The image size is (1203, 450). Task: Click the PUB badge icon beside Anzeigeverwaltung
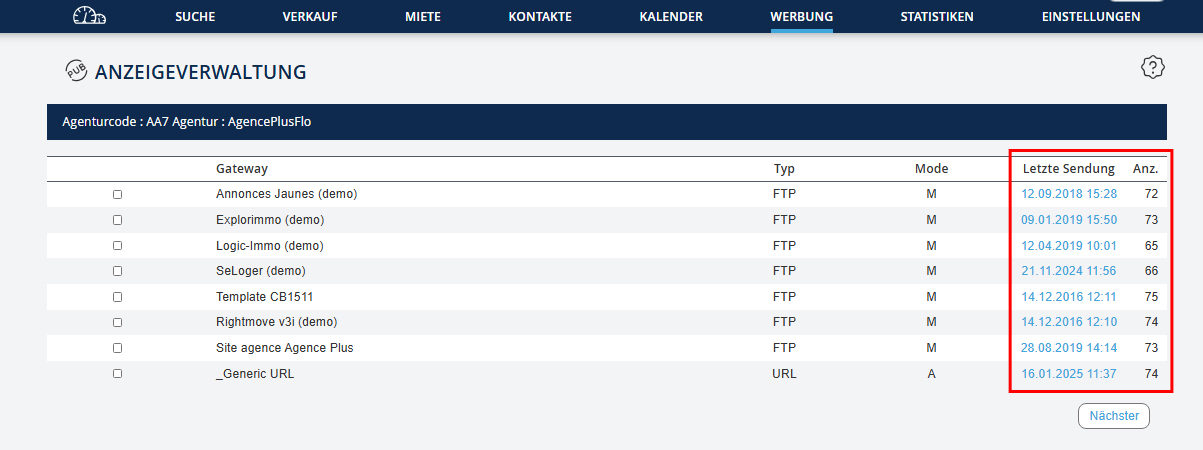(x=76, y=71)
